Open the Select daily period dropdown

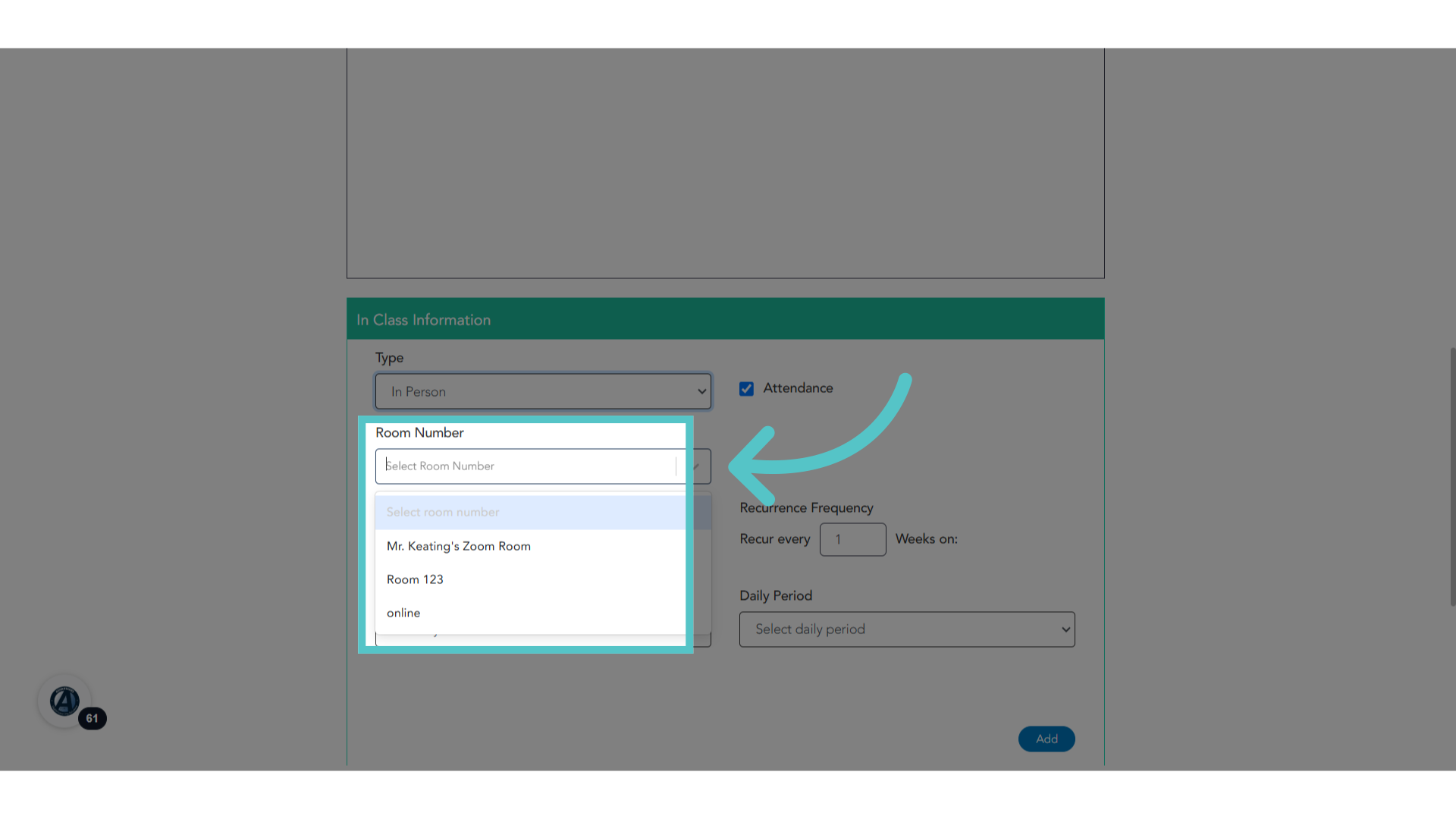click(907, 629)
